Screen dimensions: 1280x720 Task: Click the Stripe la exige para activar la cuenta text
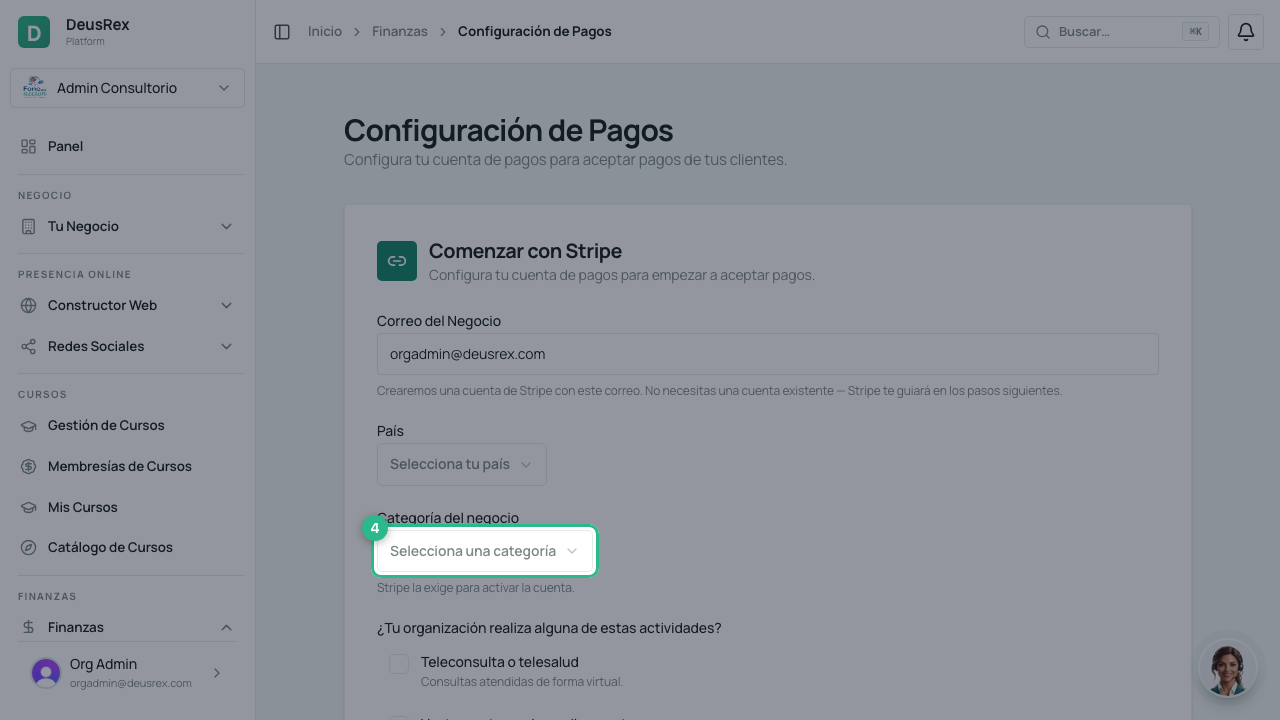click(x=476, y=588)
